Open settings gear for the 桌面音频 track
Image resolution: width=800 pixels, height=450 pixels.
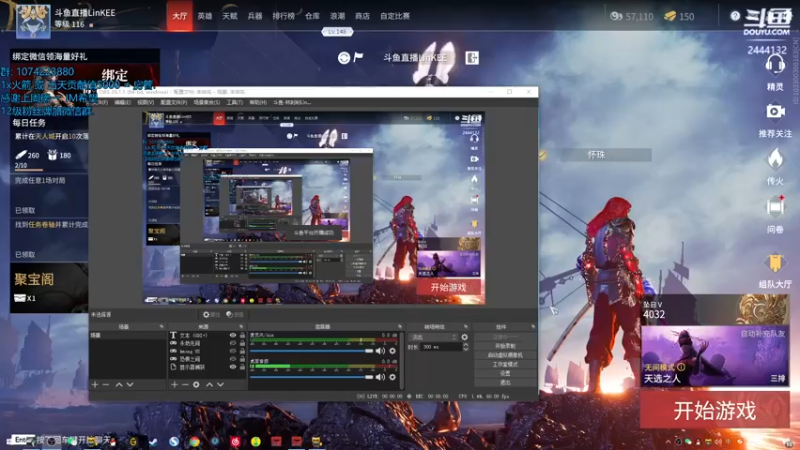pos(392,377)
